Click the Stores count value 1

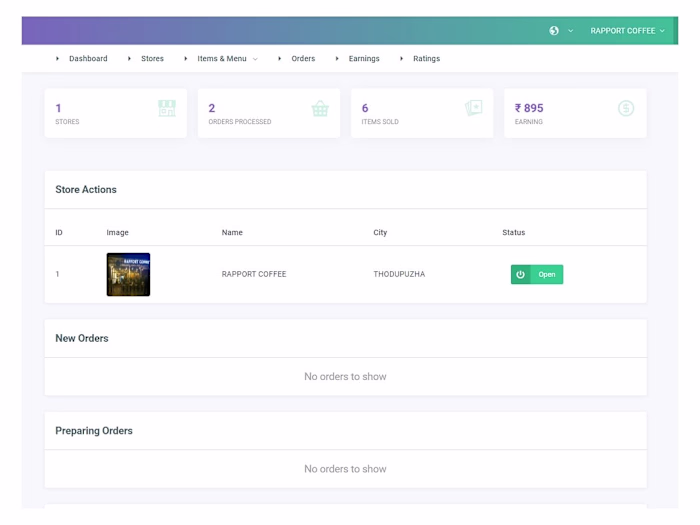click(x=58, y=108)
